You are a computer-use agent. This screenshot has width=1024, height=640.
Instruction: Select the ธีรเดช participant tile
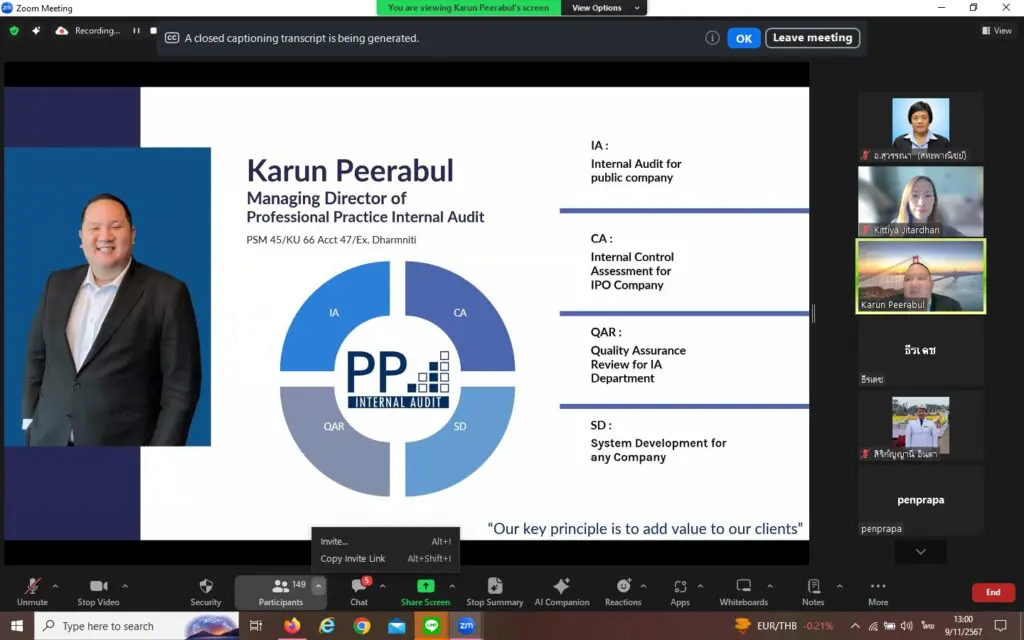[920, 351]
